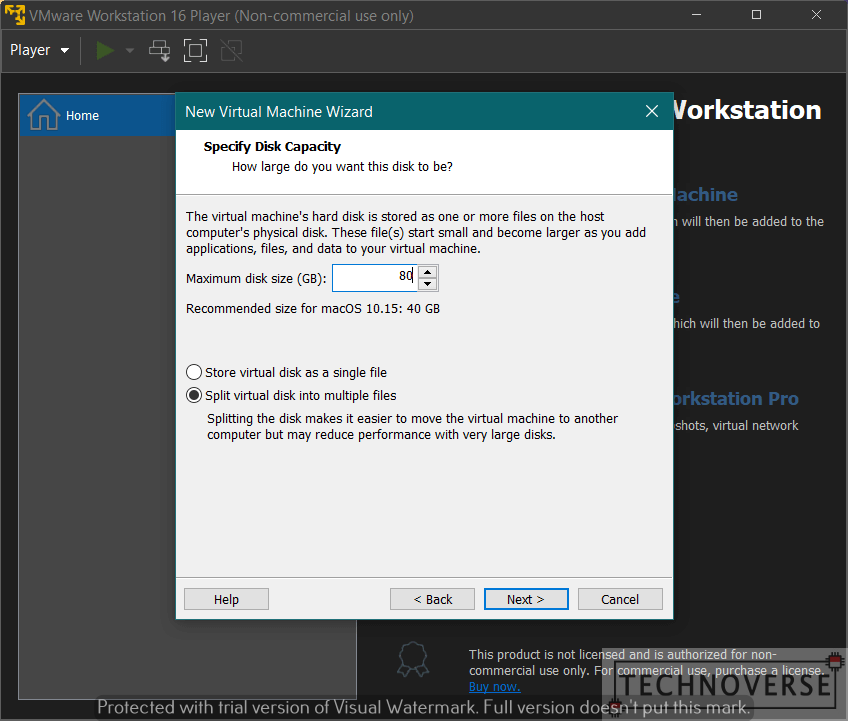The width and height of the screenshot is (848, 721).
Task: Click the Unity mode toolbar icon
Action: [231, 50]
